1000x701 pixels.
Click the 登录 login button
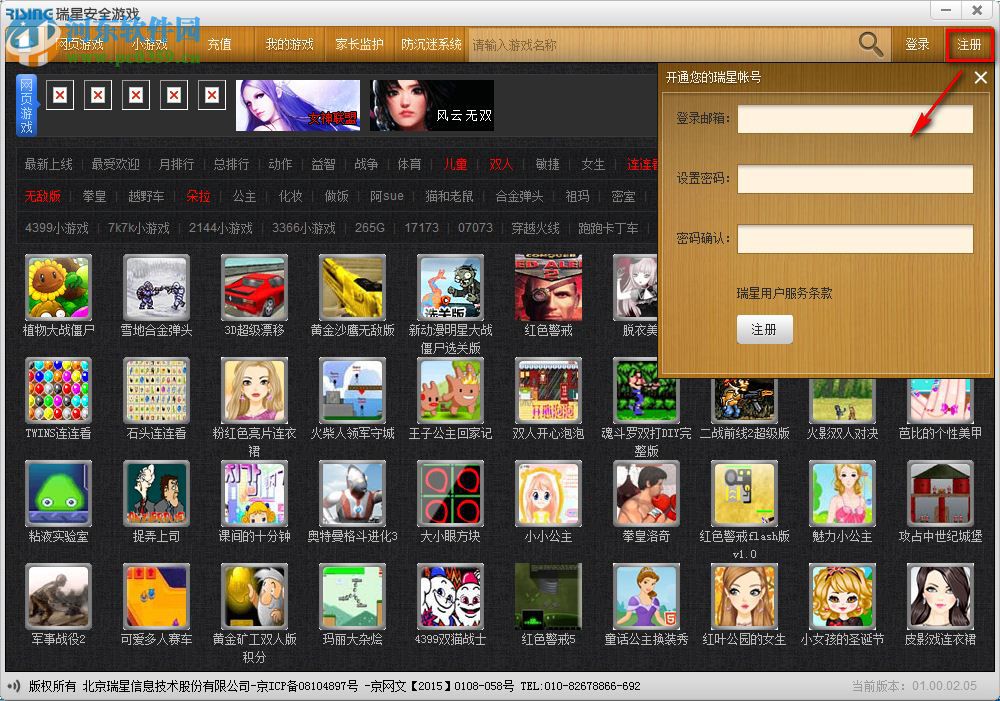(917, 44)
